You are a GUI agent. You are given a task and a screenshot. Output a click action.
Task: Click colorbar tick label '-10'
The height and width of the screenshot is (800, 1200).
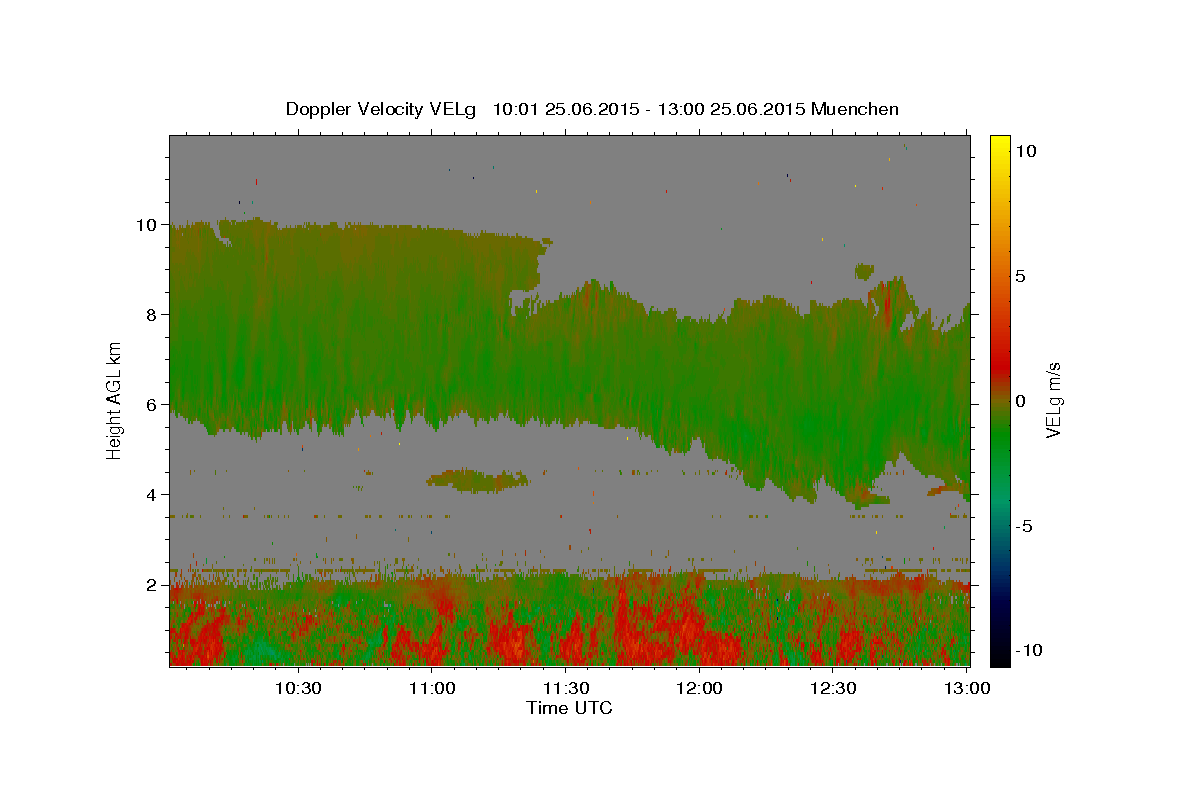click(x=1031, y=650)
